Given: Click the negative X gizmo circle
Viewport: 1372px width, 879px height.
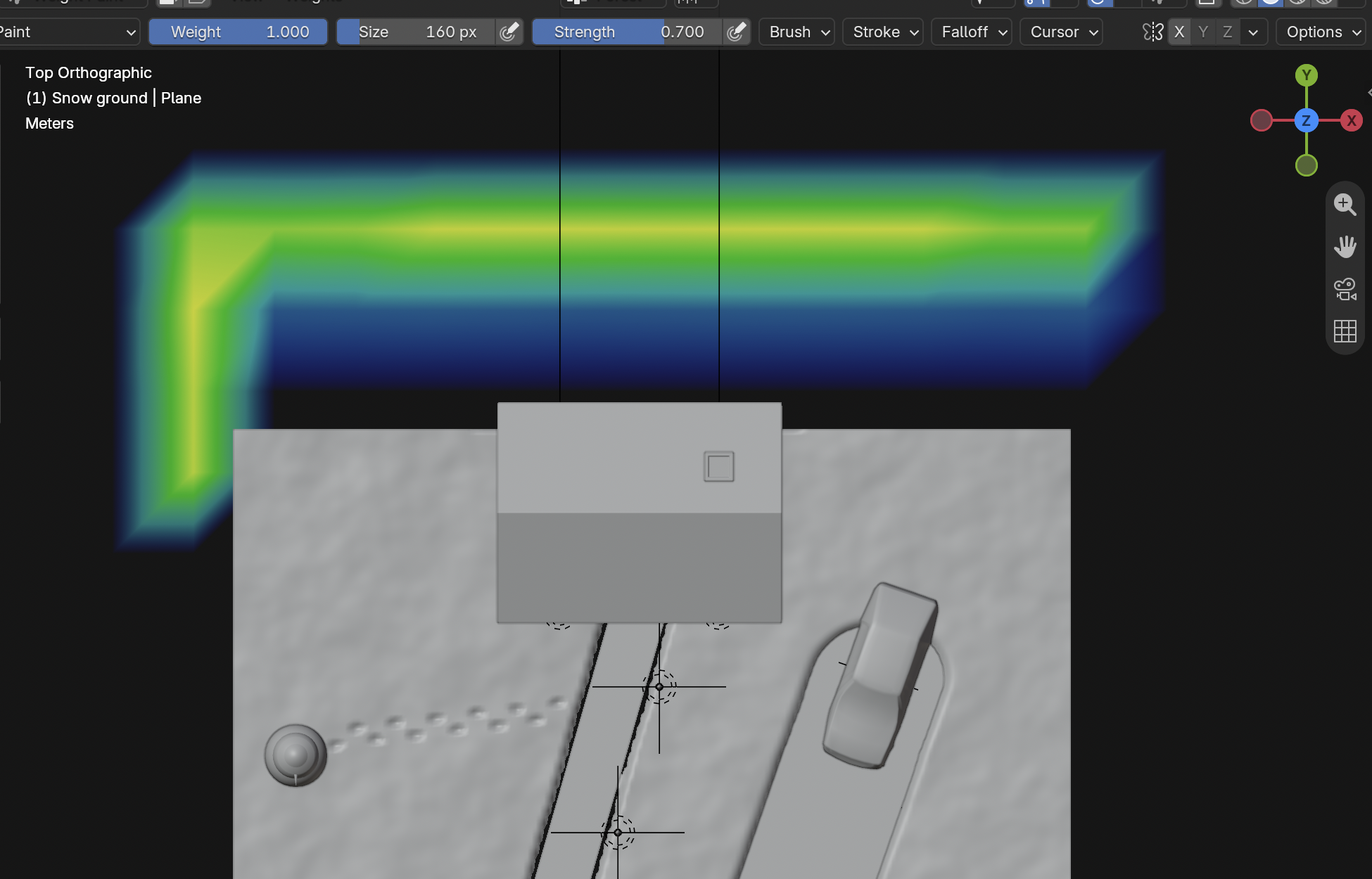Looking at the screenshot, I should point(1262,120).
